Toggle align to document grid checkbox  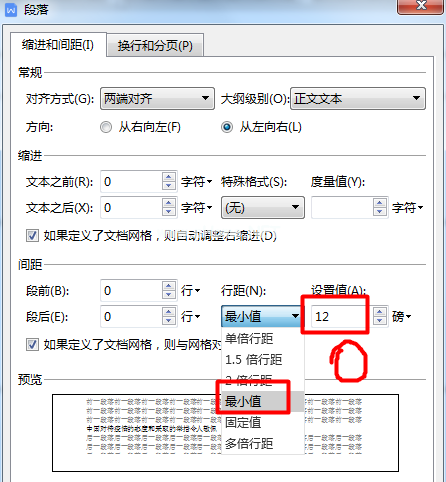coord(32,345)
